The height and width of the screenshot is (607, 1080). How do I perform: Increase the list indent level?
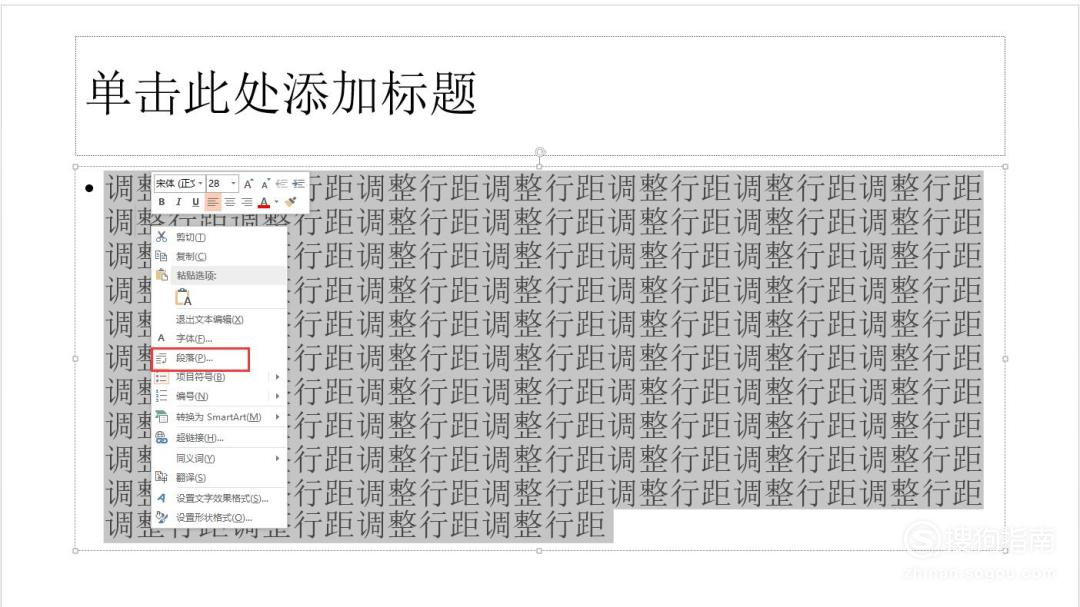click(298, 183)
